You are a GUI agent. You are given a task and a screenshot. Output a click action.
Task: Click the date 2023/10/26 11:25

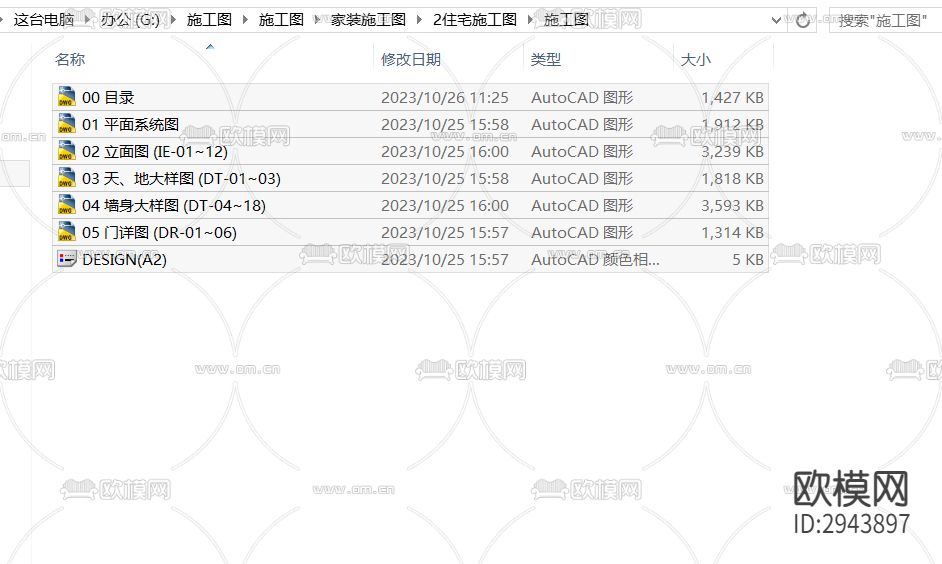click(445, 97)
